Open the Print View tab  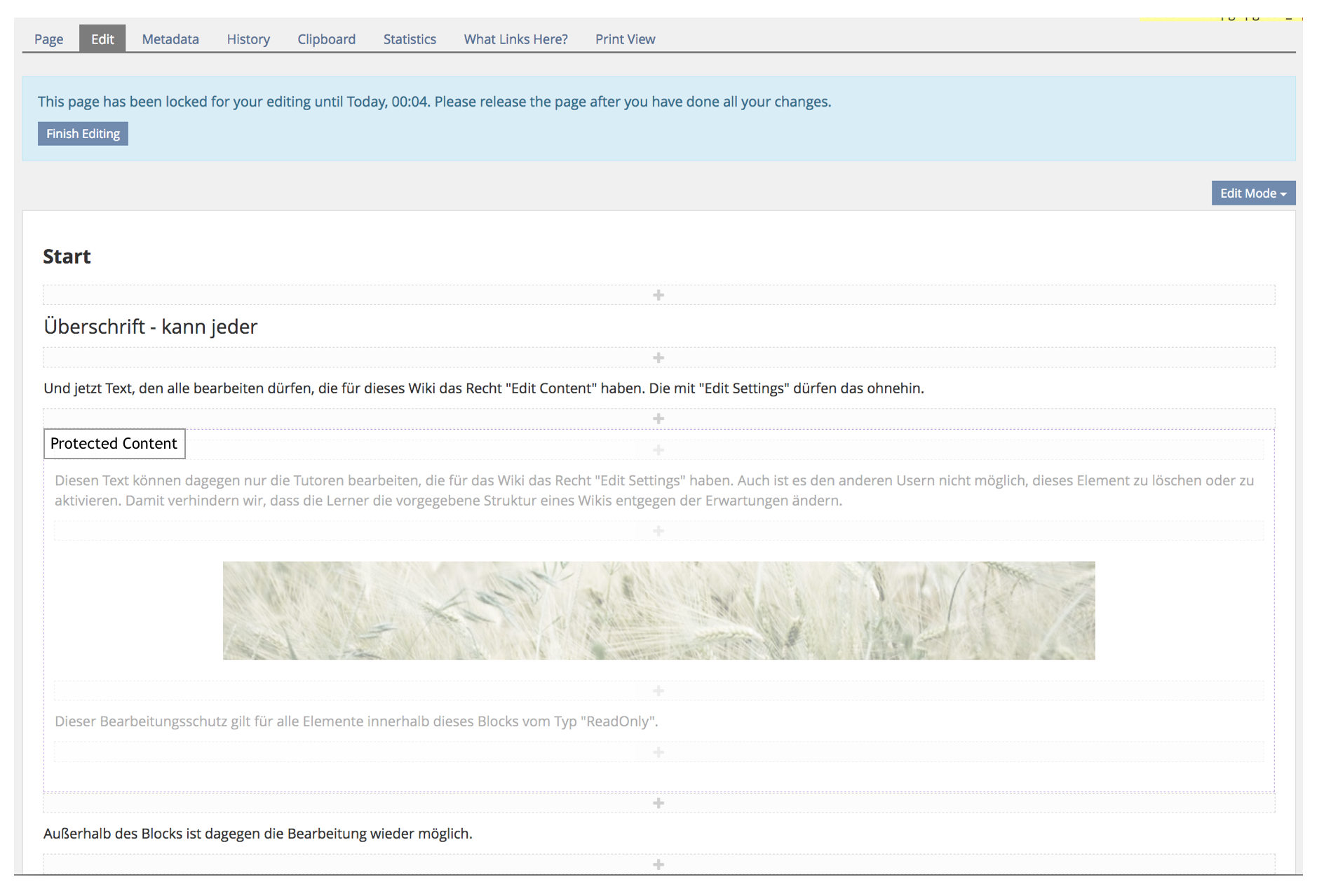click(625, 39)
